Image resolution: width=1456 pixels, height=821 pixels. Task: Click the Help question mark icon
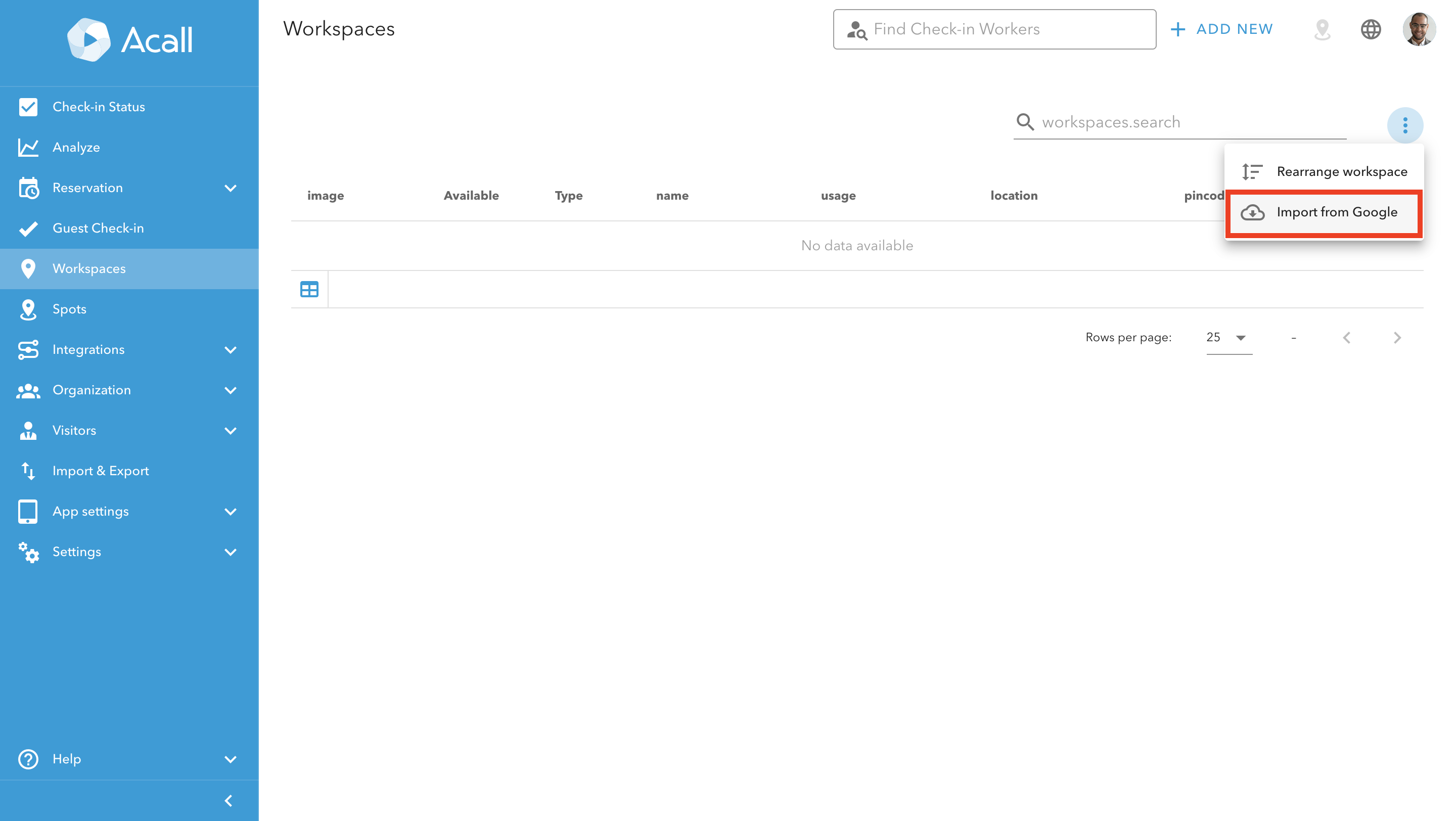pyautogui.click(x=28, y=759)
